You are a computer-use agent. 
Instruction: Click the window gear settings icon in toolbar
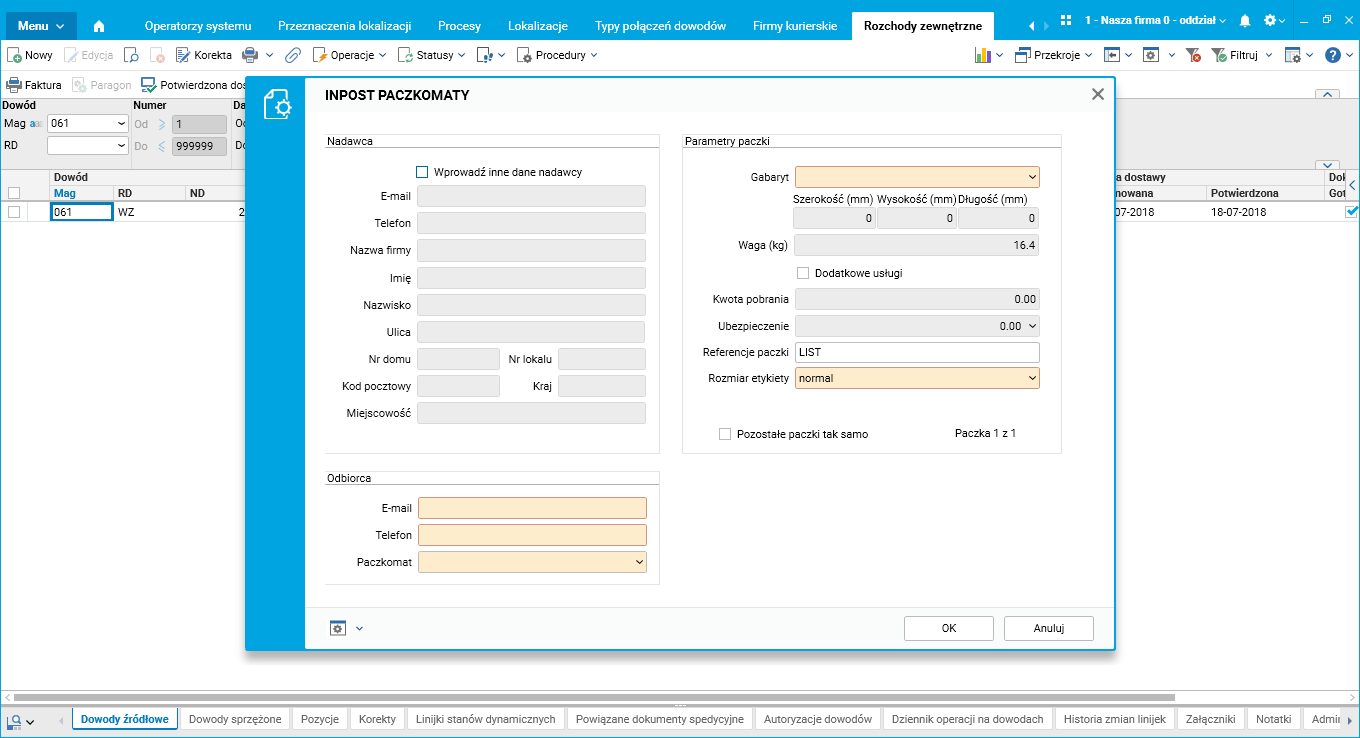pos(1151,56)
